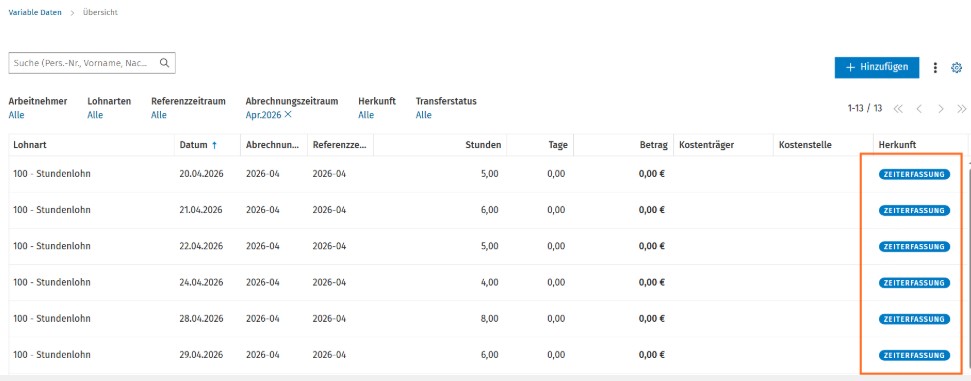The width and height of the screenshot is (971, 381).
Task: Select date cell 21.04.2026
Action: [x=201, y=210]
